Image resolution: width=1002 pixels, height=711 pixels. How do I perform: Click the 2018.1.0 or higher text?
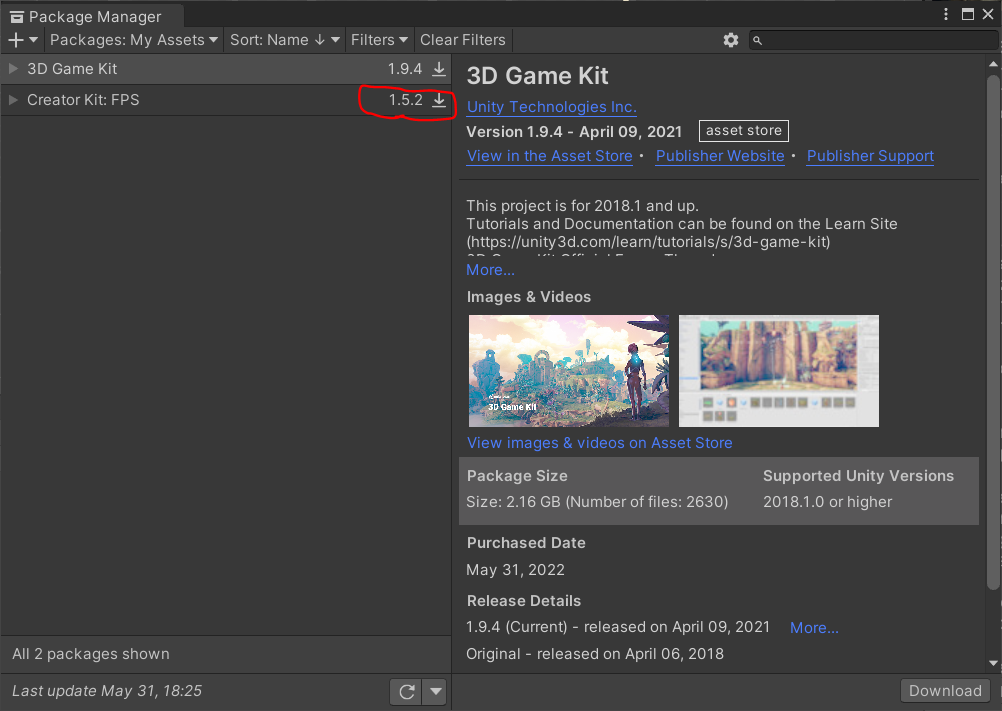click(828, 502)
